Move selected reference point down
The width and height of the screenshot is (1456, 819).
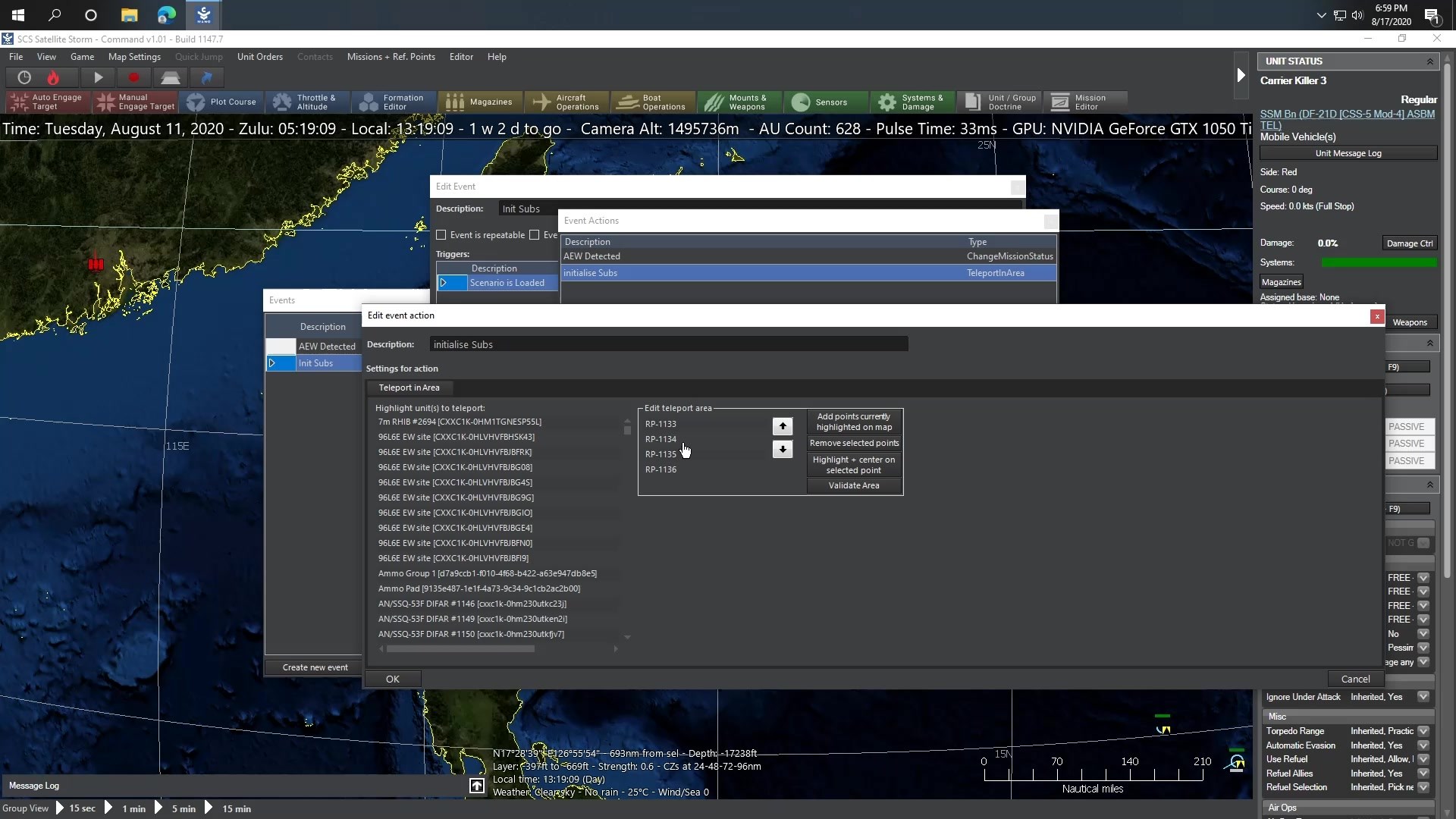coord(783,449)
